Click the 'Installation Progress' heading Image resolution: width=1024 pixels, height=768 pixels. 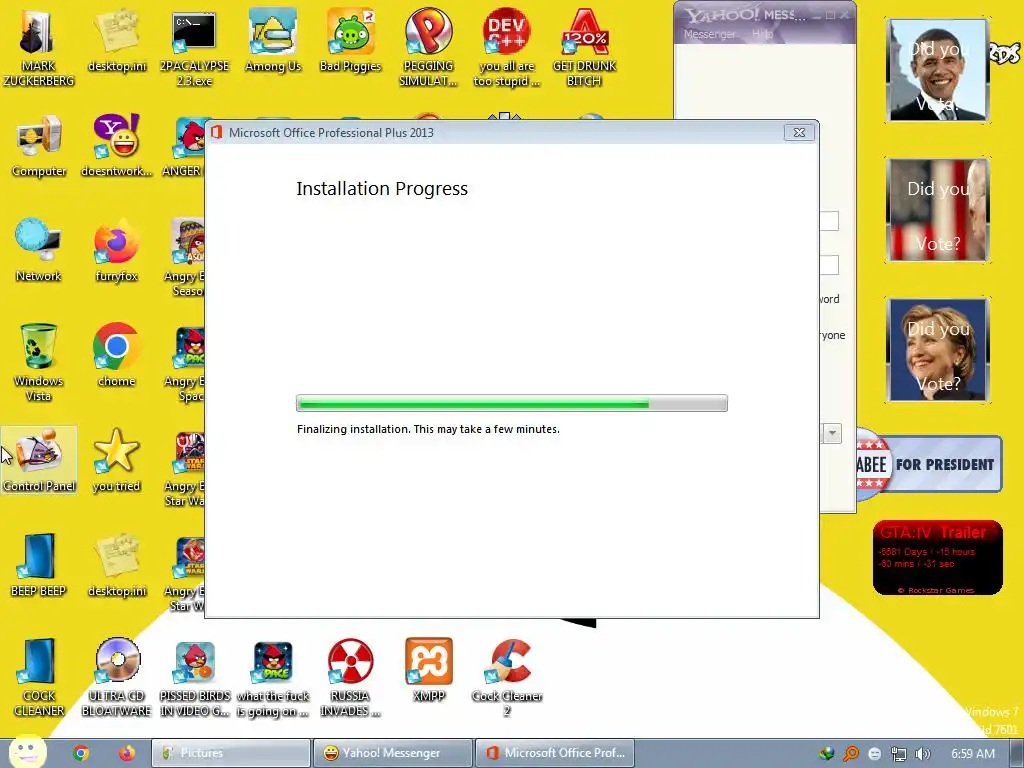point(382,189)
